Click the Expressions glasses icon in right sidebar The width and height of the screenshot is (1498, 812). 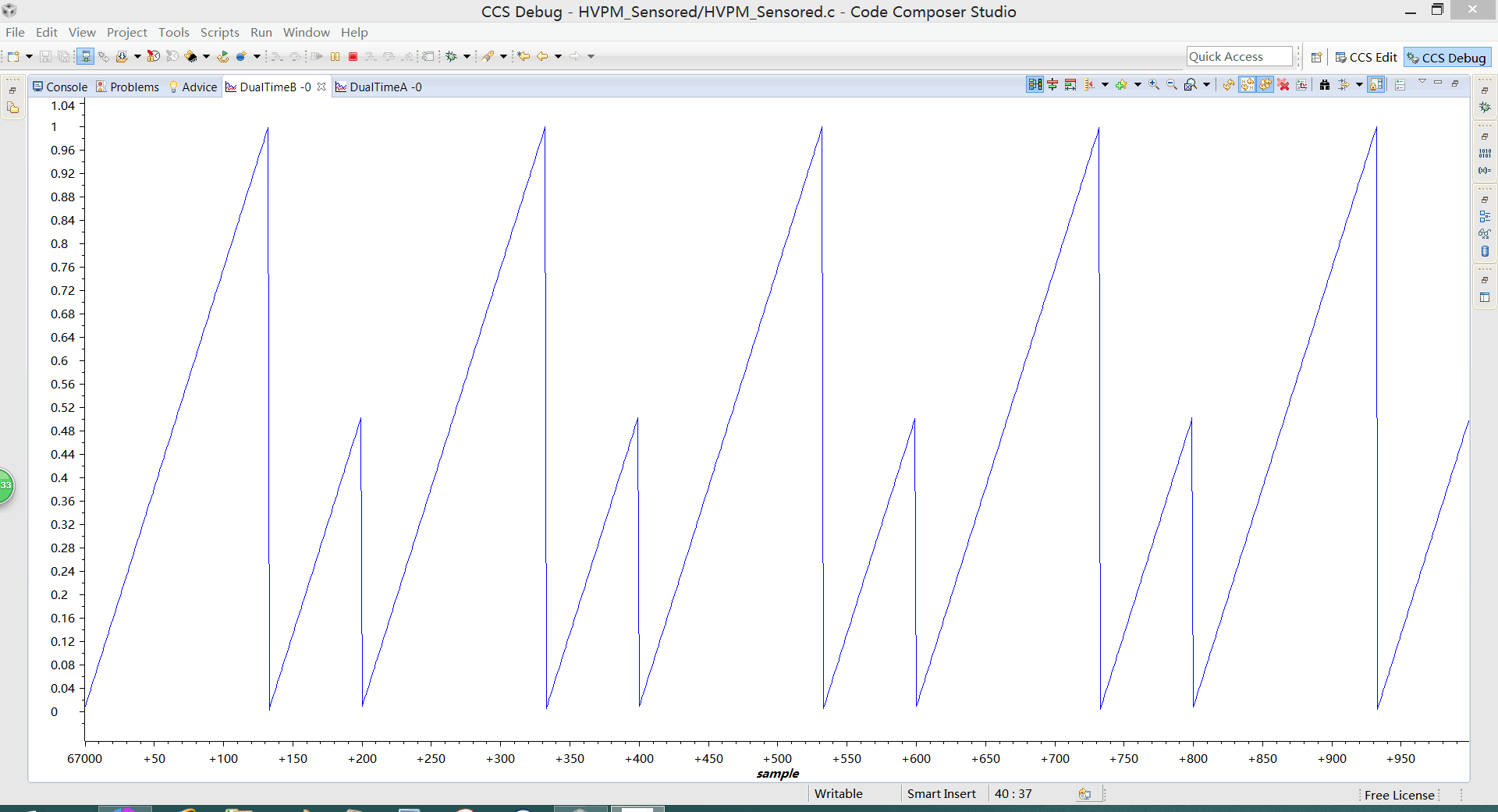point(1485,234)
